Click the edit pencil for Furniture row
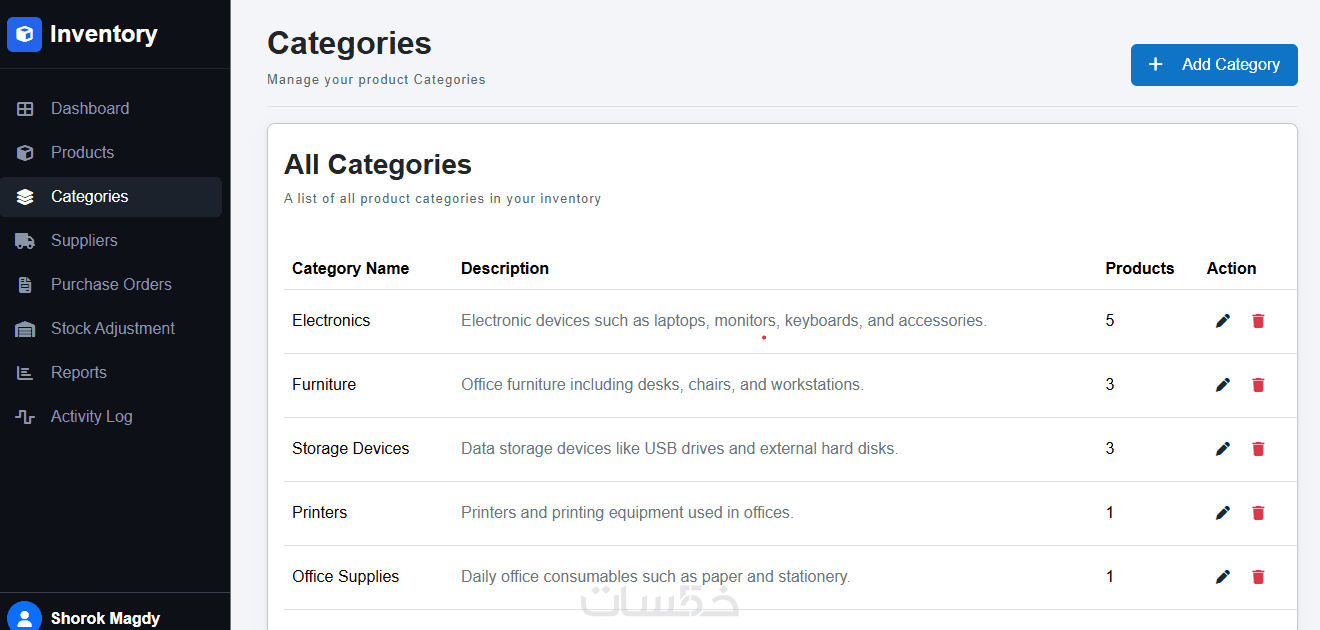This screenshot has width=1320, height=630. [x=1222, y=385]
